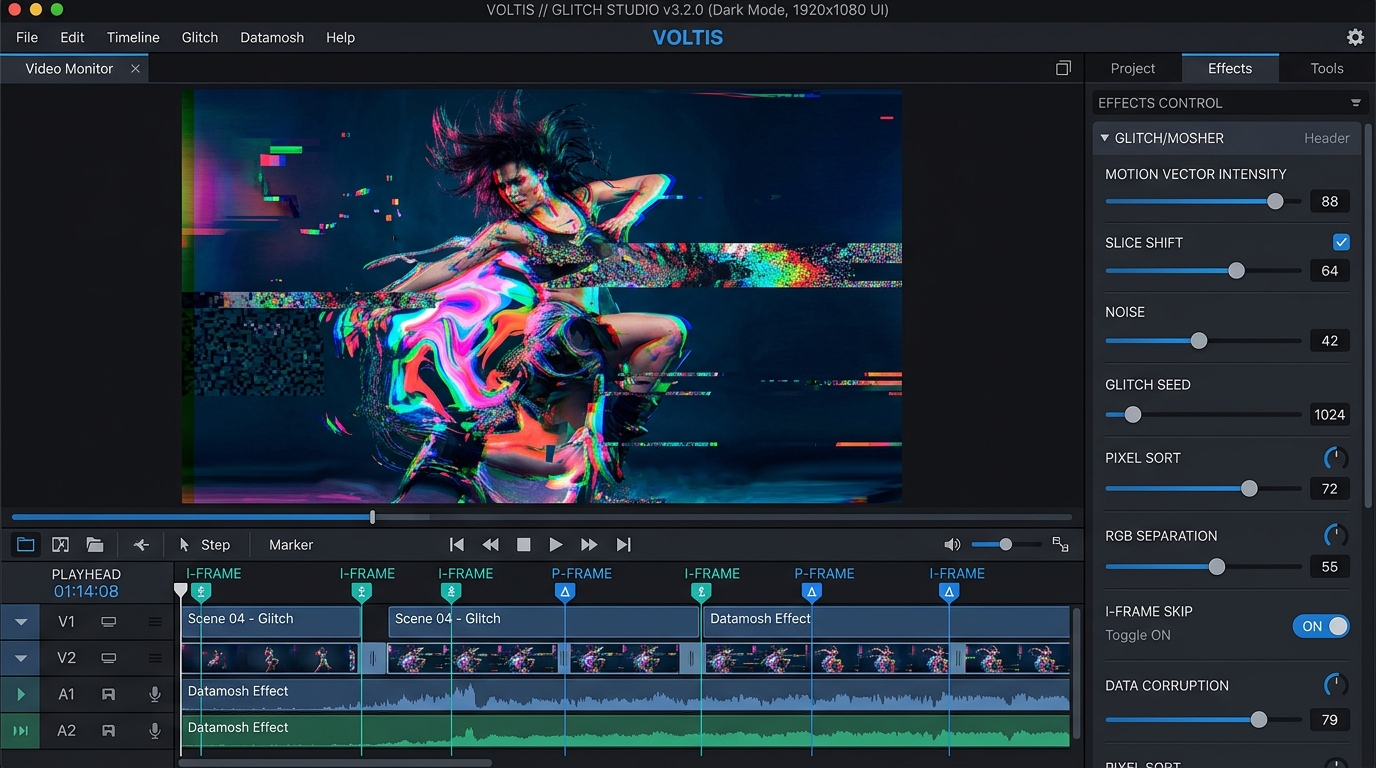Toggle V1 track monitor output icon
The height and width of the screenshot is (768, 1376).
tap(109, 622)
